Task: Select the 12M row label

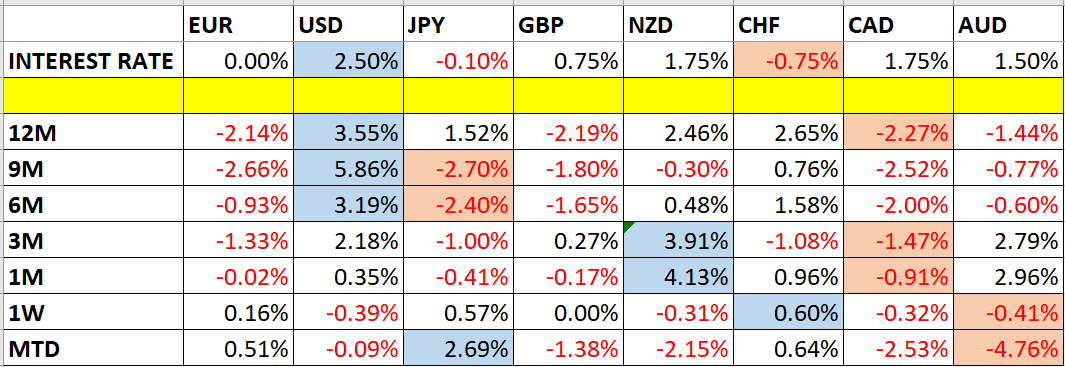Action: point(94,132)
